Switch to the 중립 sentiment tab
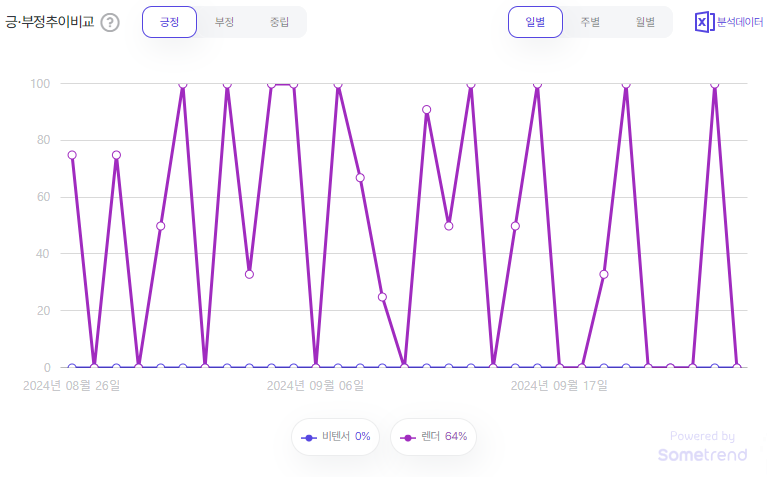The image size is (767, 477). 279,22
